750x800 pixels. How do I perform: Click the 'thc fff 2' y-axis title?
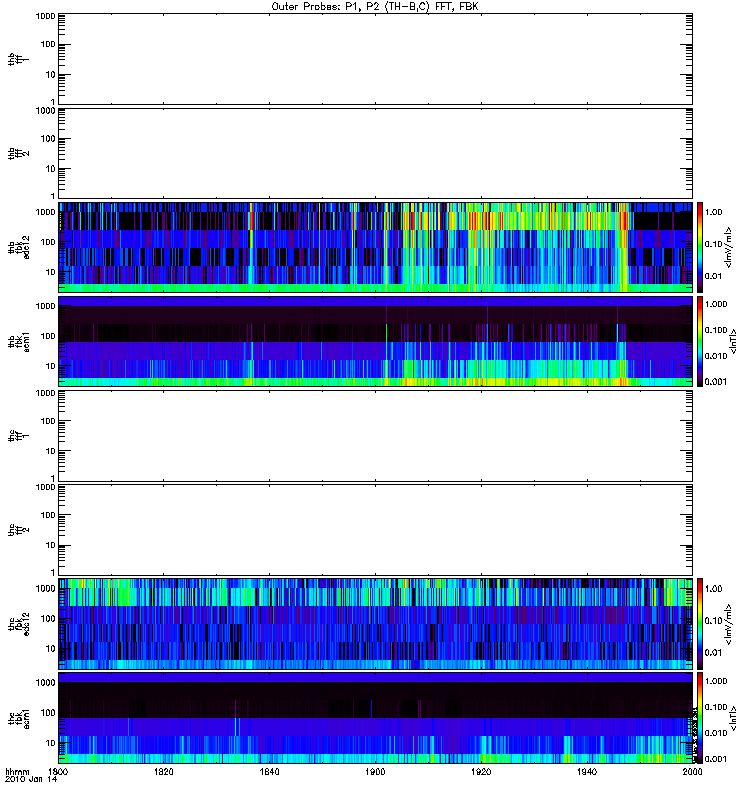[19, 530]
